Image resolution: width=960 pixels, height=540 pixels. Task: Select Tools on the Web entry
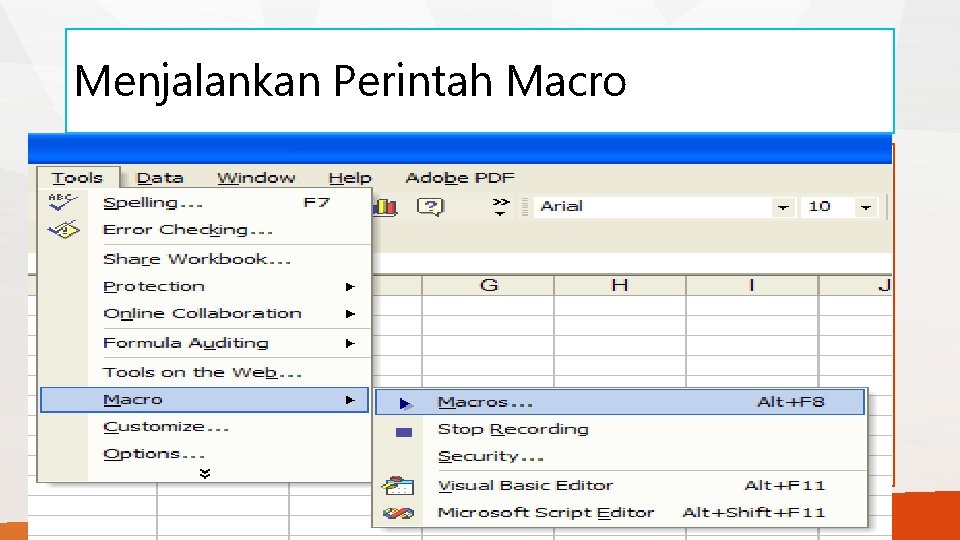click(x=204, y=372)
